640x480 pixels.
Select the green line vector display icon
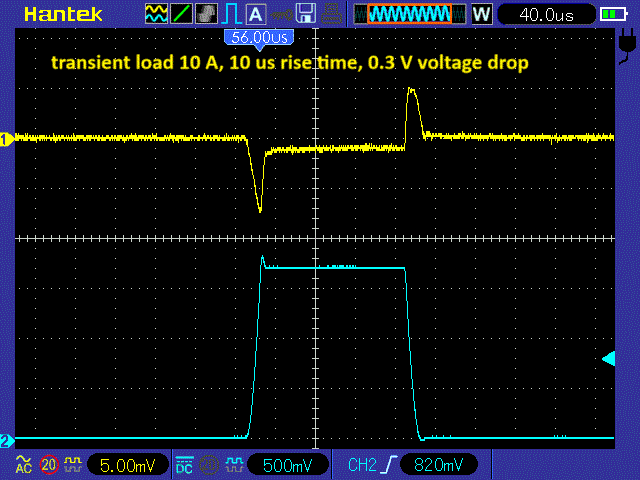[x=181, y=13]
